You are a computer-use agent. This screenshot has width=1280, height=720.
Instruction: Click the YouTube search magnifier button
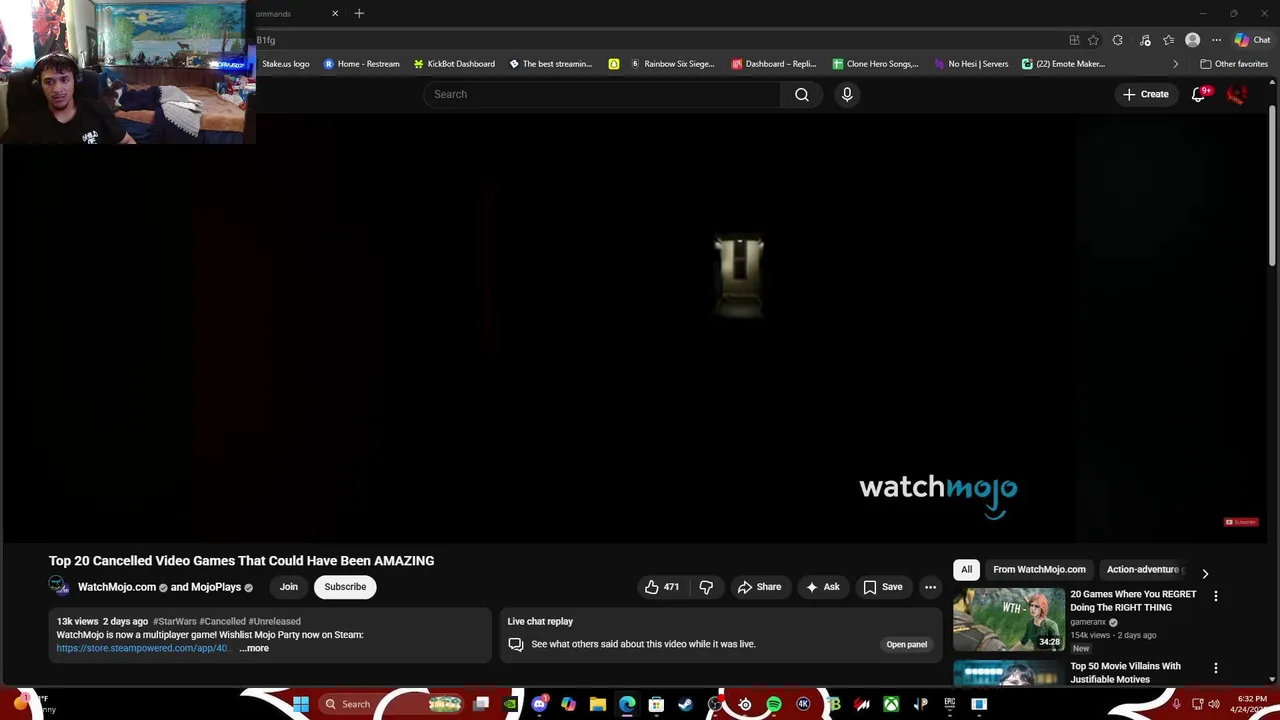(x=802, y=94)
